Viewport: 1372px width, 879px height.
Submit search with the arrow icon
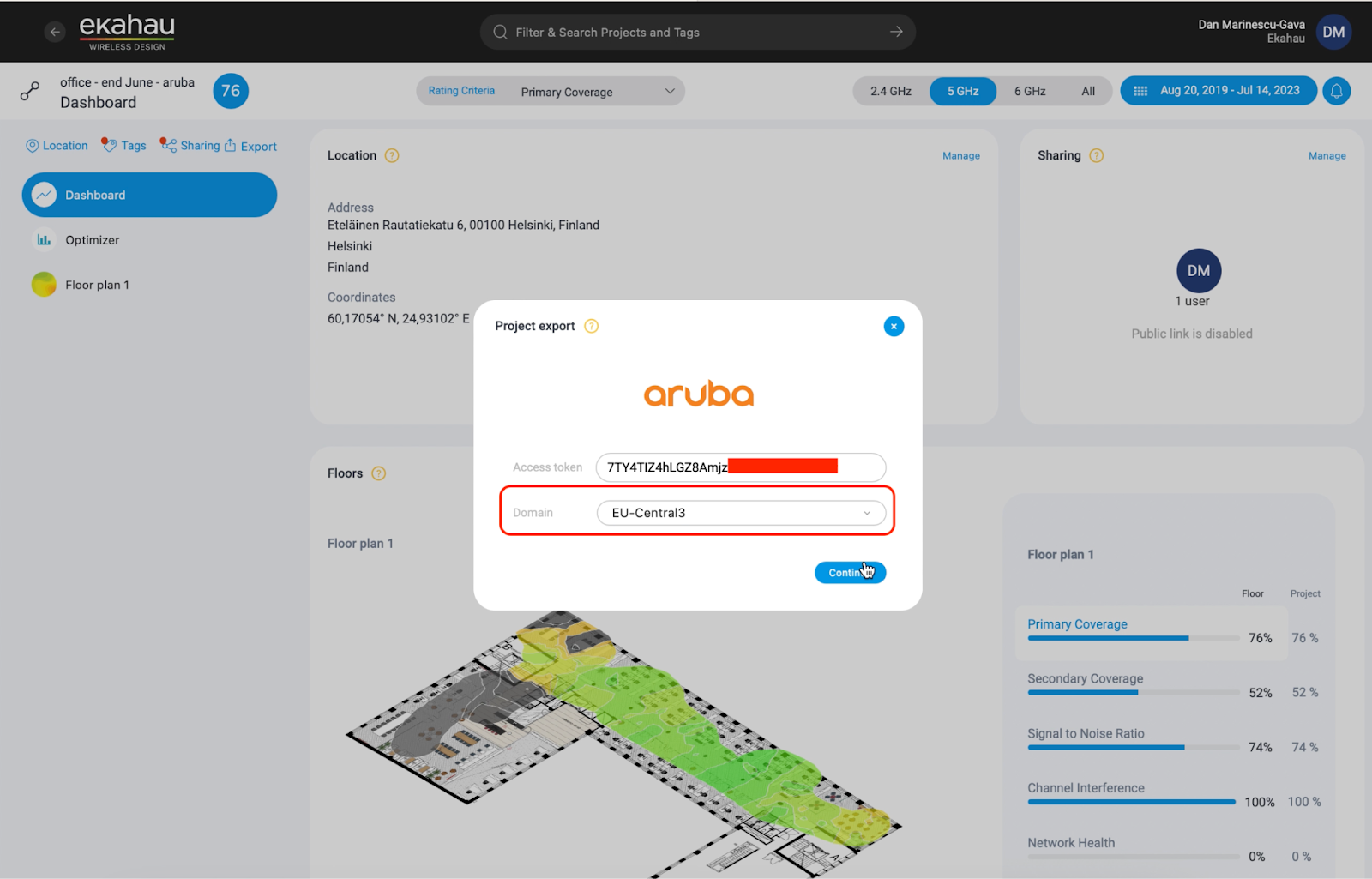pos(896,33)
